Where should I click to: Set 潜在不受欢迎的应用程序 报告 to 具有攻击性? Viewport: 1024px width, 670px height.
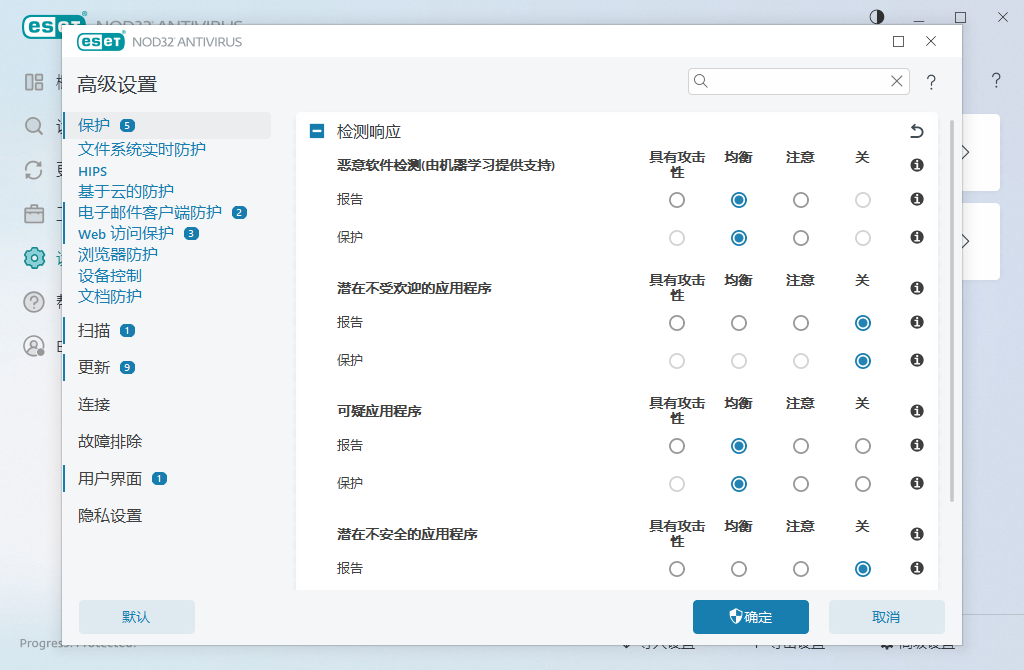(x=677, y=323)
